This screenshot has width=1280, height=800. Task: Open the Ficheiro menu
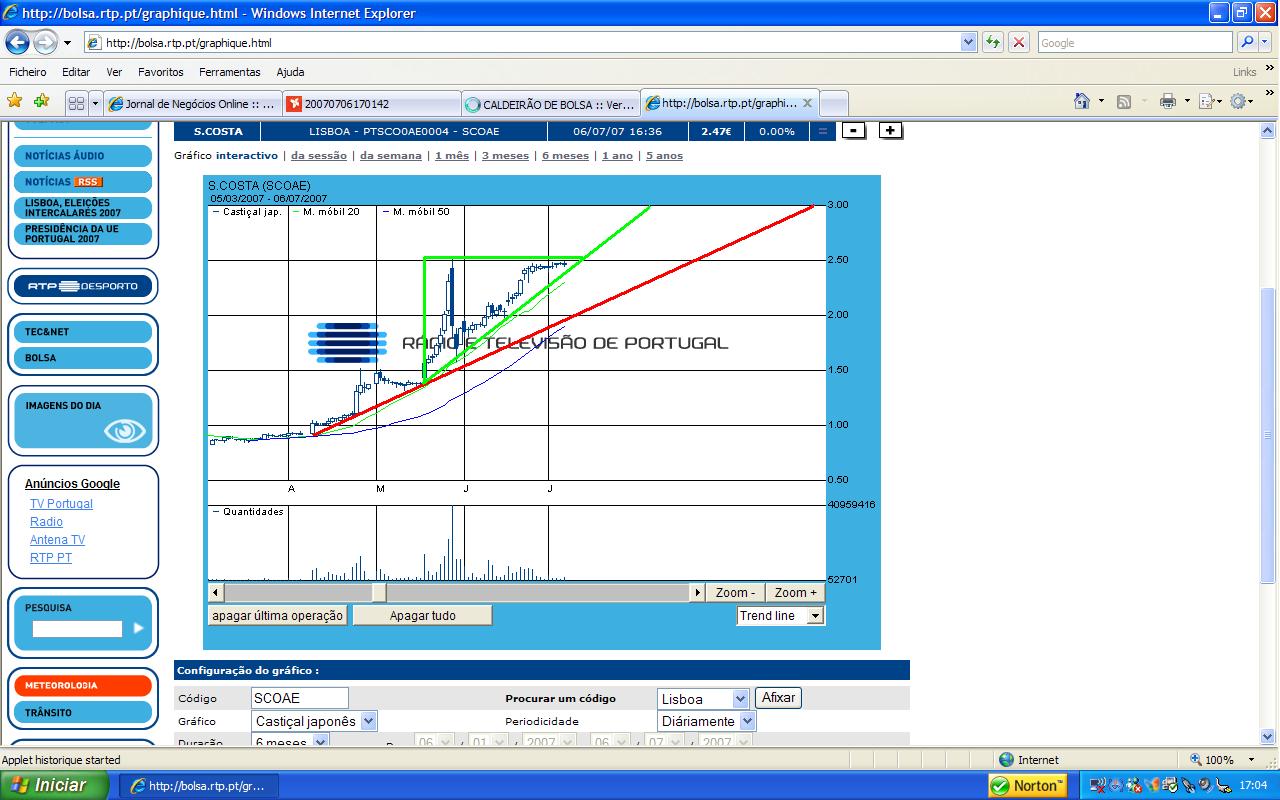click(x=28, y=72)
